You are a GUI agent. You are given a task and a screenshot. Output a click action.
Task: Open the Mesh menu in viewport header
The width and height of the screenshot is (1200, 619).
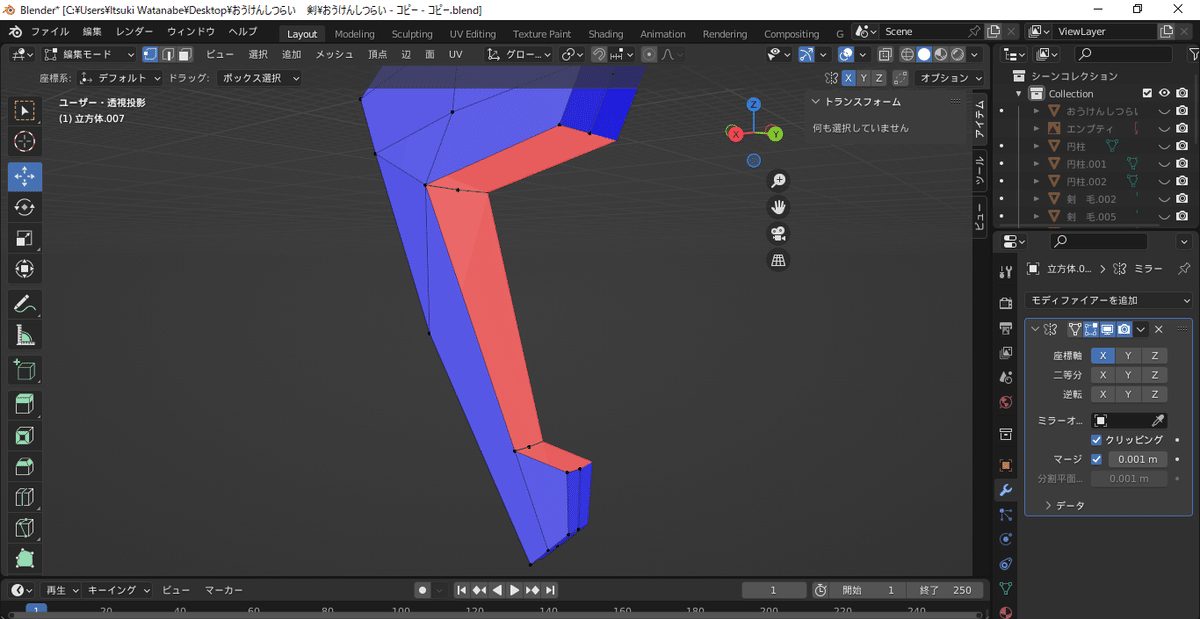click(334, 54)
